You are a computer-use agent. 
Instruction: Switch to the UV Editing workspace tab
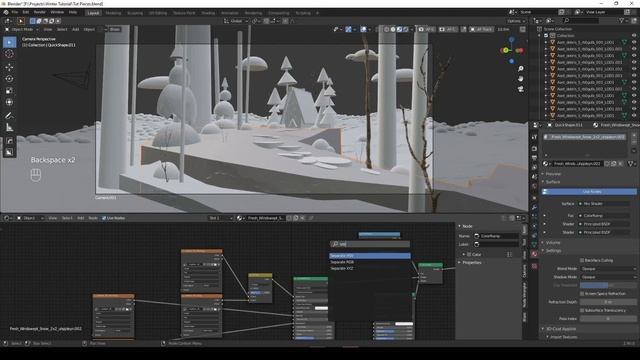coord(158,13)
